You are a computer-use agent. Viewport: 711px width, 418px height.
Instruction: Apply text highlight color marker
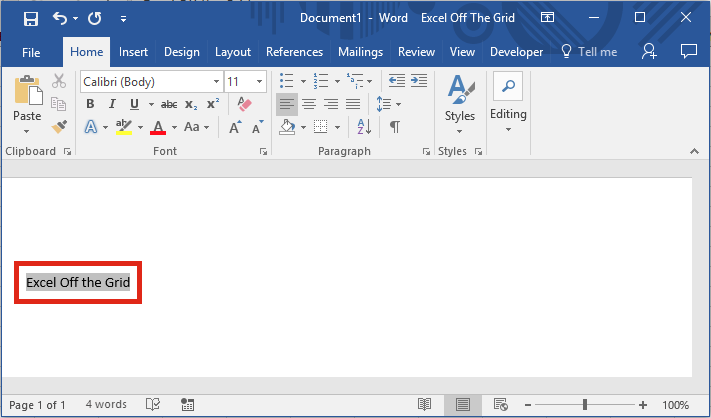[123, 127]
